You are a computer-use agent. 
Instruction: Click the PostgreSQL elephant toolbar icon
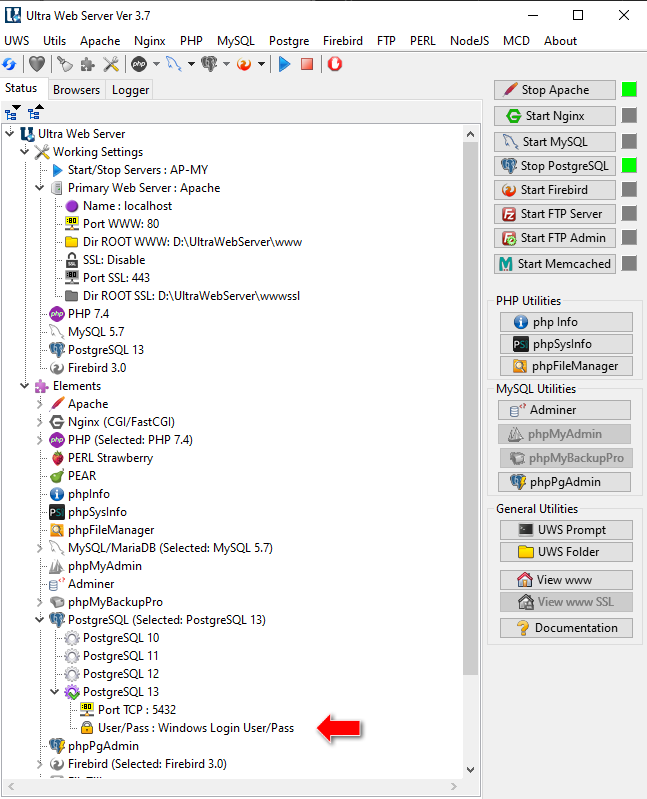(209, 64)
